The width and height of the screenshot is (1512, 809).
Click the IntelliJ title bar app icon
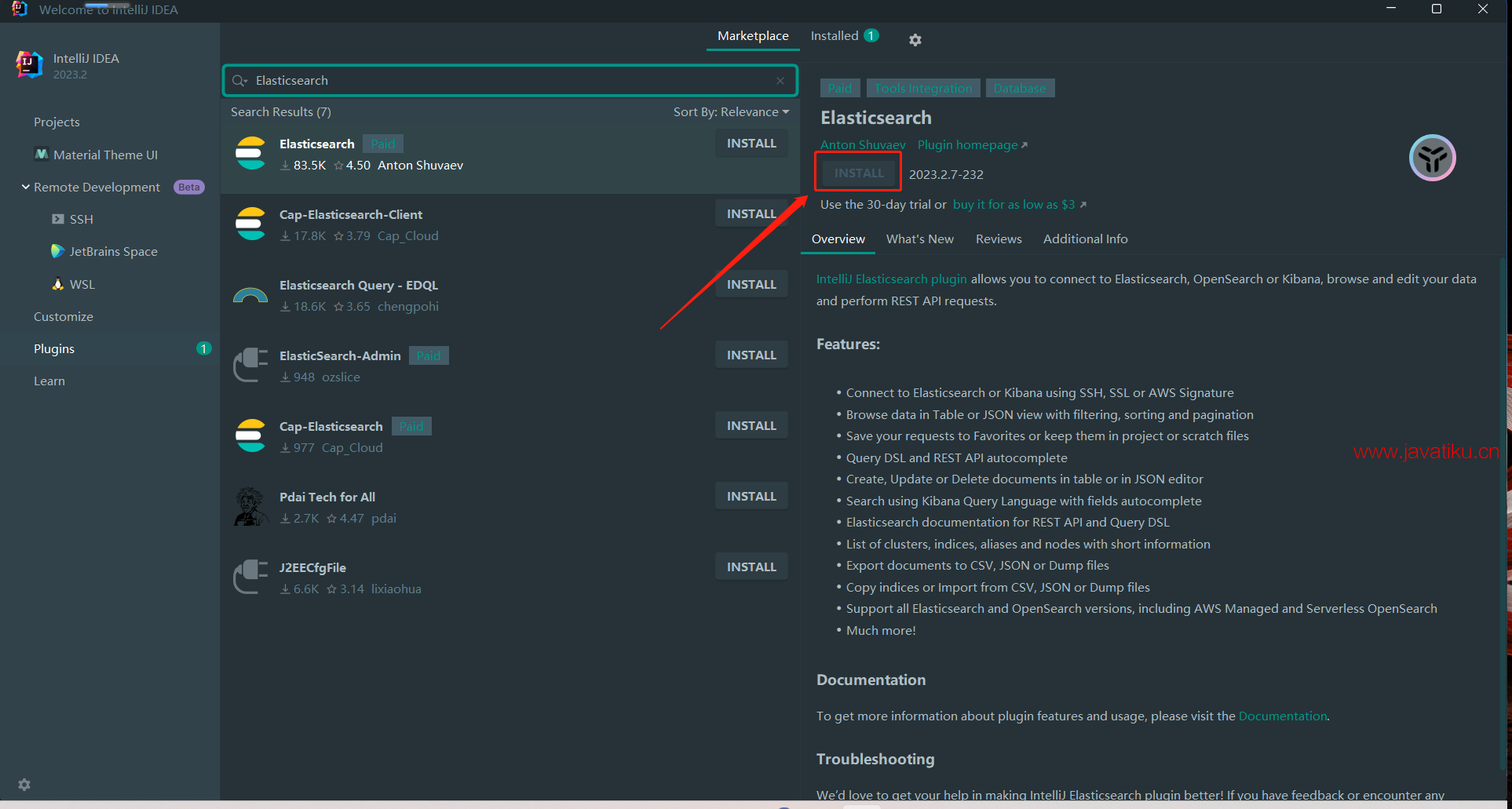click(20, 9)
